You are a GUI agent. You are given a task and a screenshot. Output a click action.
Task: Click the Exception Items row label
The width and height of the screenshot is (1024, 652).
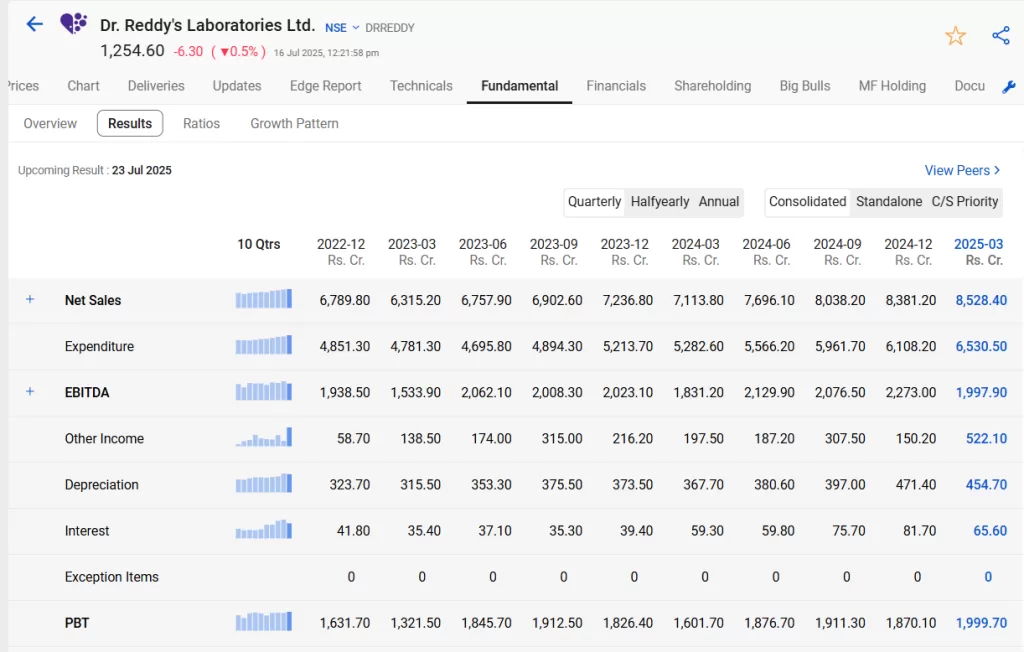tap(112, 577)
